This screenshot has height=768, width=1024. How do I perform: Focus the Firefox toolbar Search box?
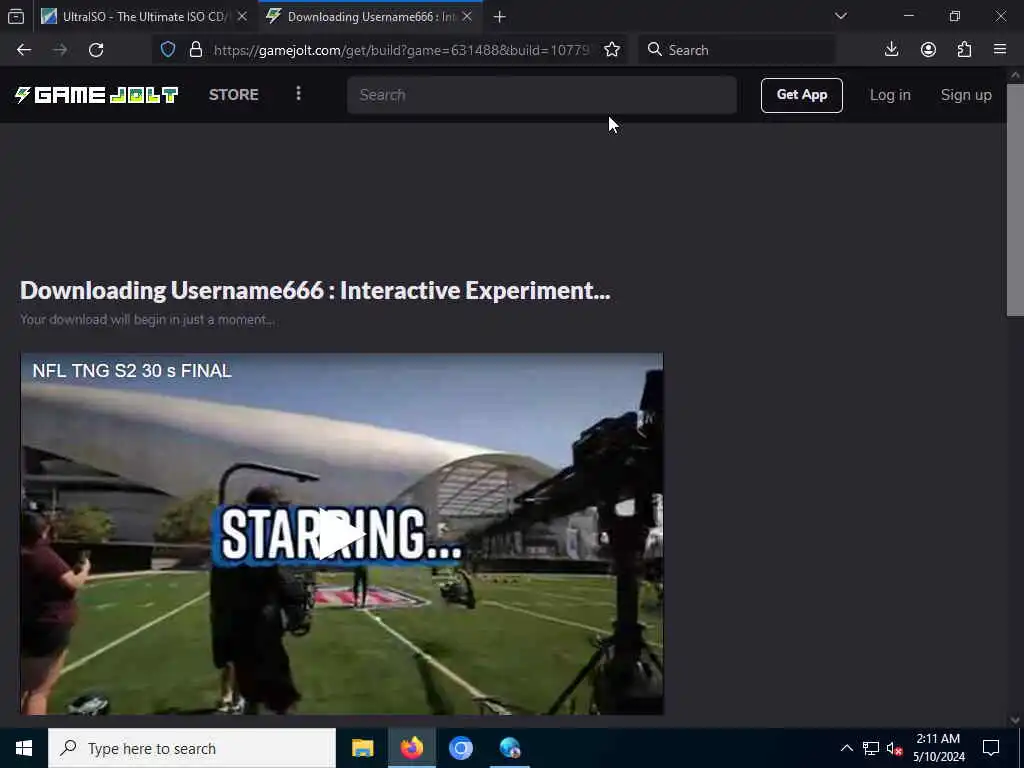[737, 50]
